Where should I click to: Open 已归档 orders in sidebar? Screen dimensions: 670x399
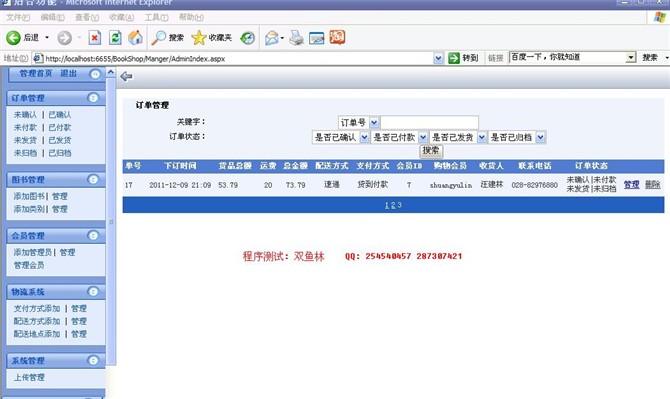click(x=60, y=153)
